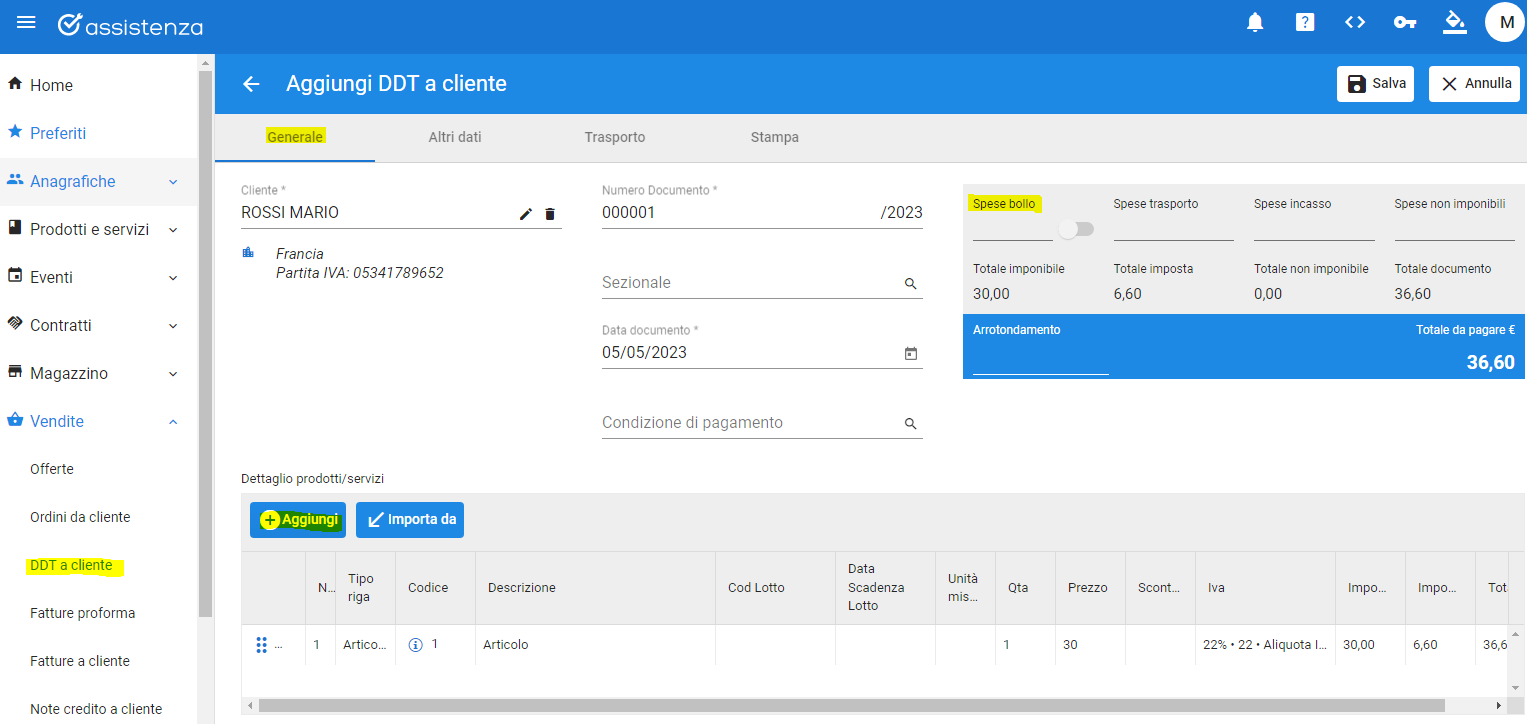Switch to the Stampa tab

[x=775, y=137]
